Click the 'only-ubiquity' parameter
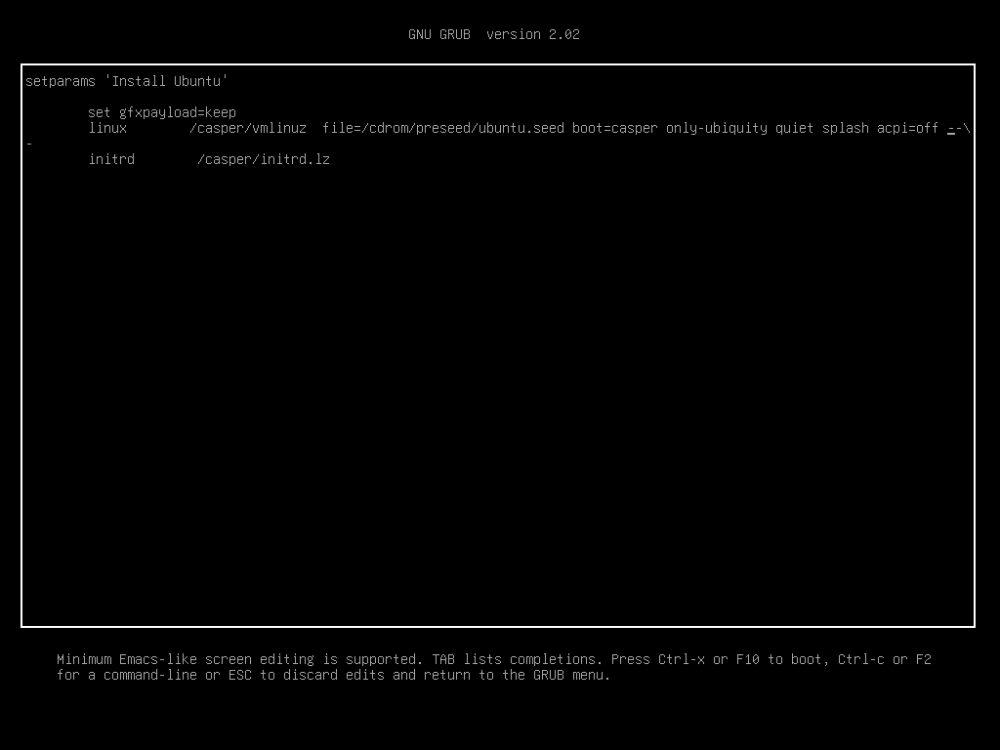The image size is (1000, 750). 717,128
